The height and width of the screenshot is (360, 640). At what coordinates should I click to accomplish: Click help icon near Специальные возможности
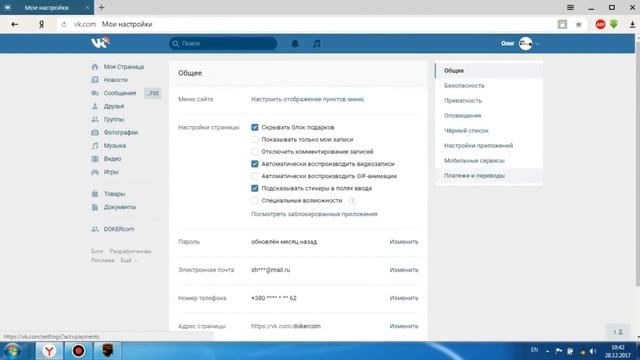pos(352,200)
